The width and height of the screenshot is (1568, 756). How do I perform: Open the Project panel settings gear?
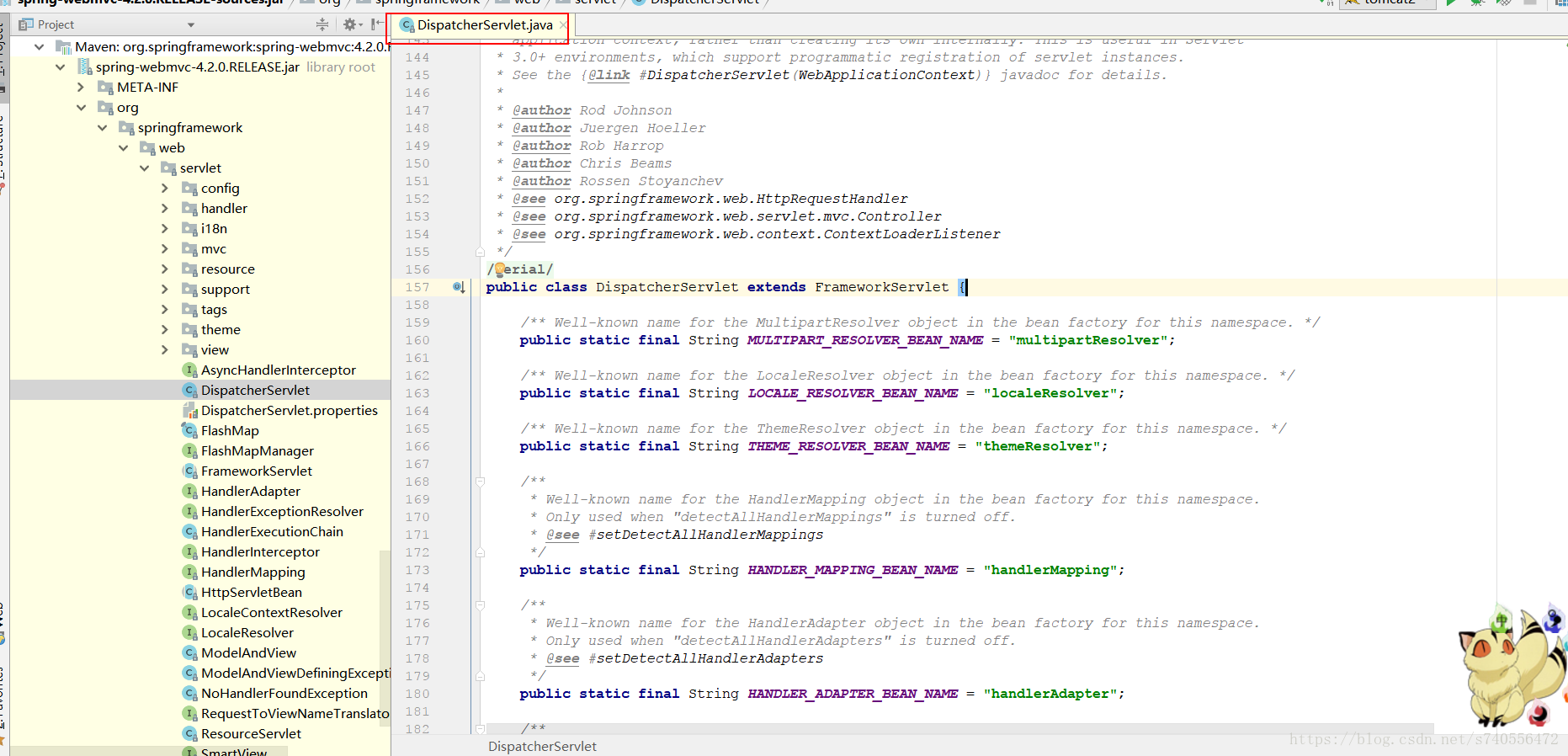coord(350,24)
